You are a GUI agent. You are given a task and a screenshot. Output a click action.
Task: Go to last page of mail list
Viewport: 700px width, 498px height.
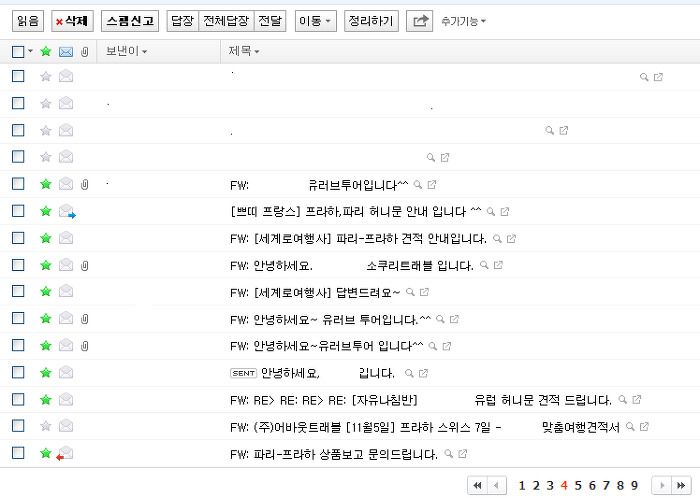coord(681,486)
